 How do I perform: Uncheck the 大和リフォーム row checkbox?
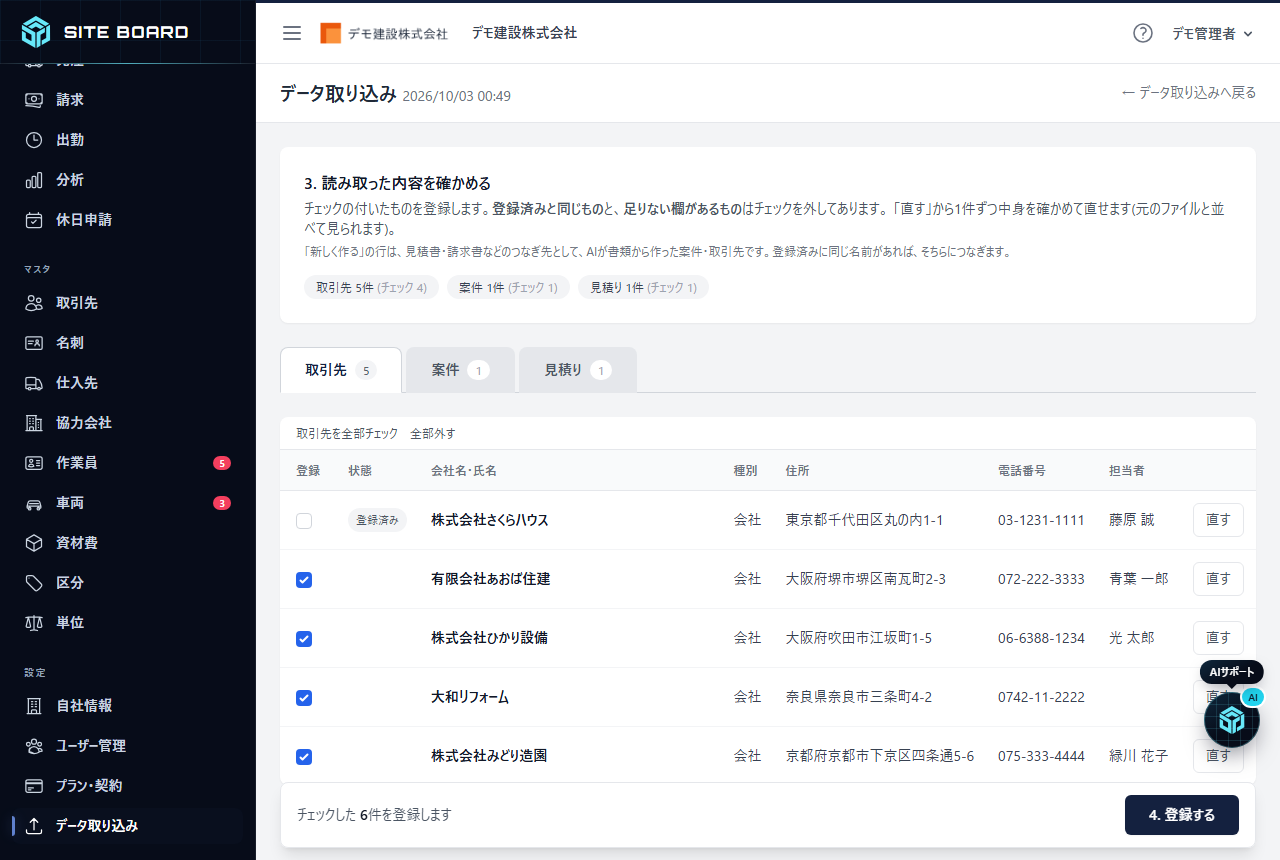click(x=304, y=698)
